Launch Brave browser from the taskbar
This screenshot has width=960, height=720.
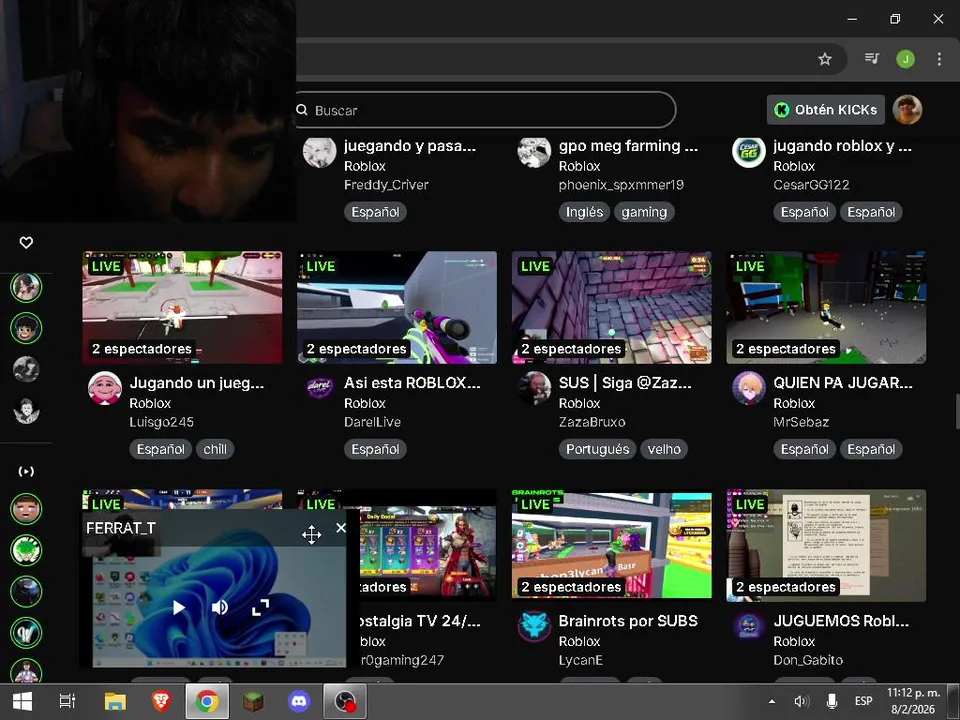coord(161,701)
